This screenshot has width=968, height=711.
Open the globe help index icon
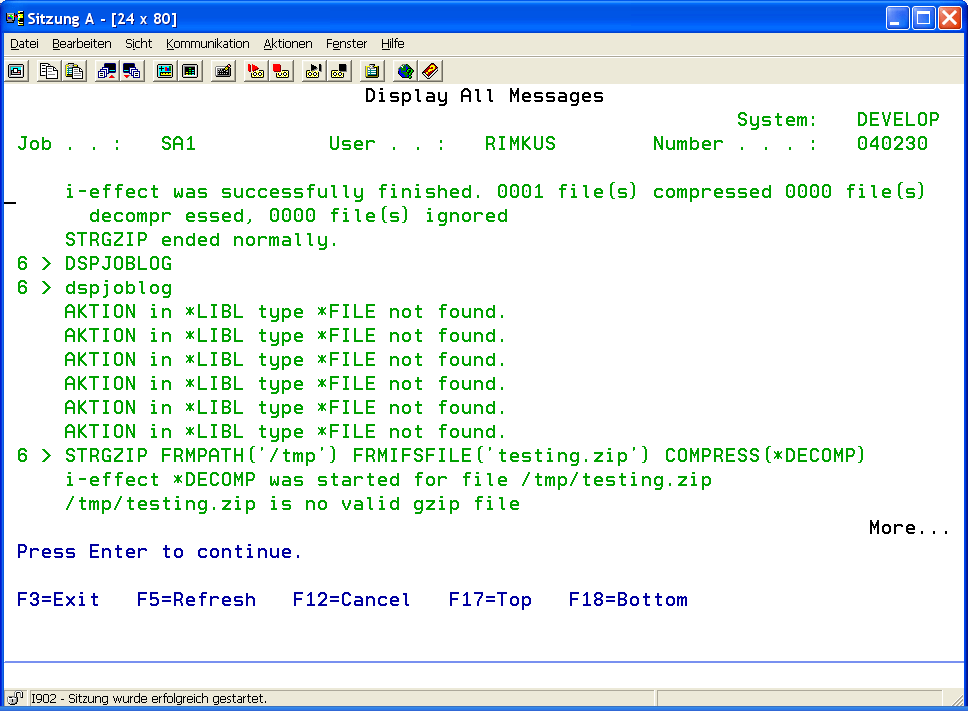(x=405, y=71)
